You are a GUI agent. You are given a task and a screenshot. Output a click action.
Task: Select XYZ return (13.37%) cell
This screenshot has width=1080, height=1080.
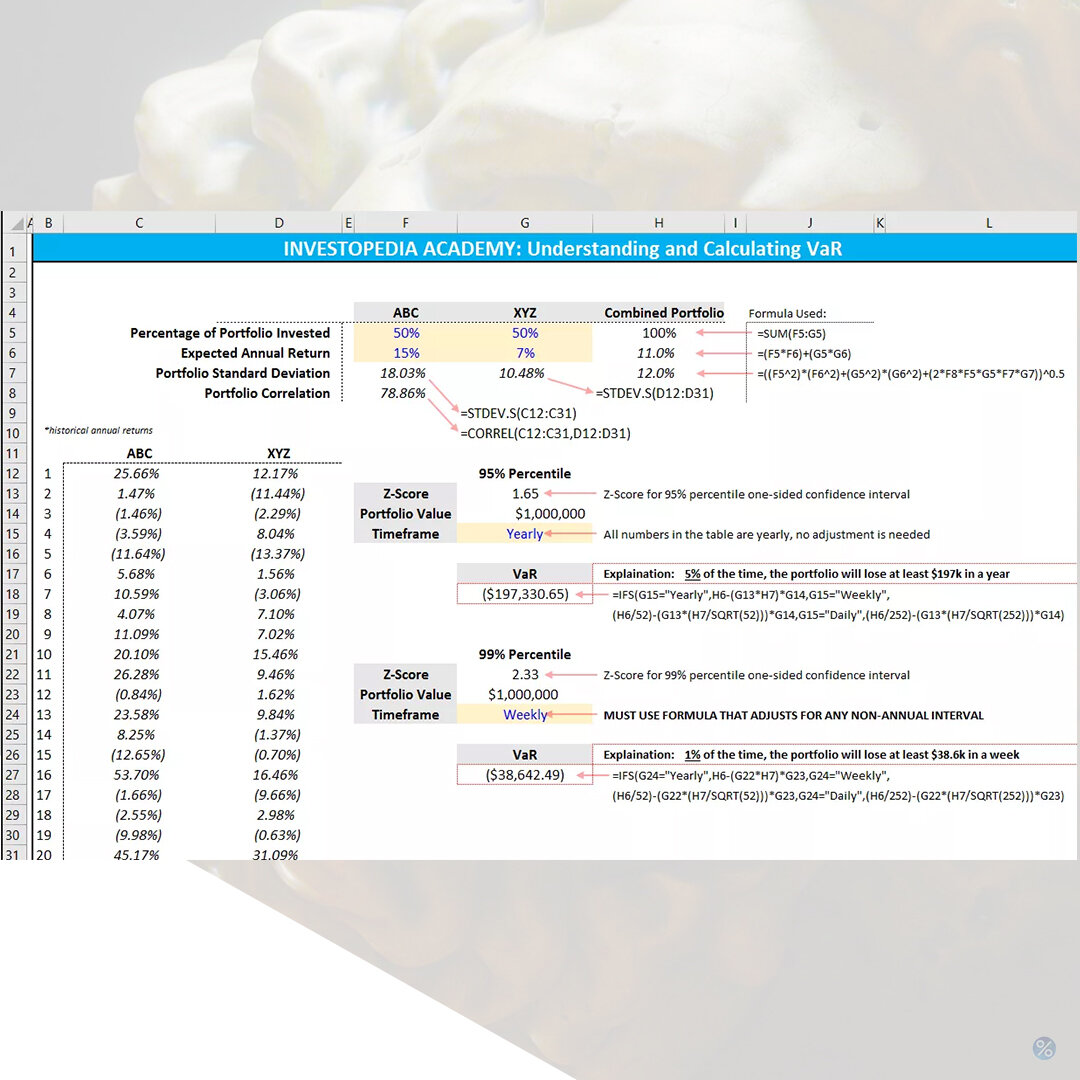[278, 554]
